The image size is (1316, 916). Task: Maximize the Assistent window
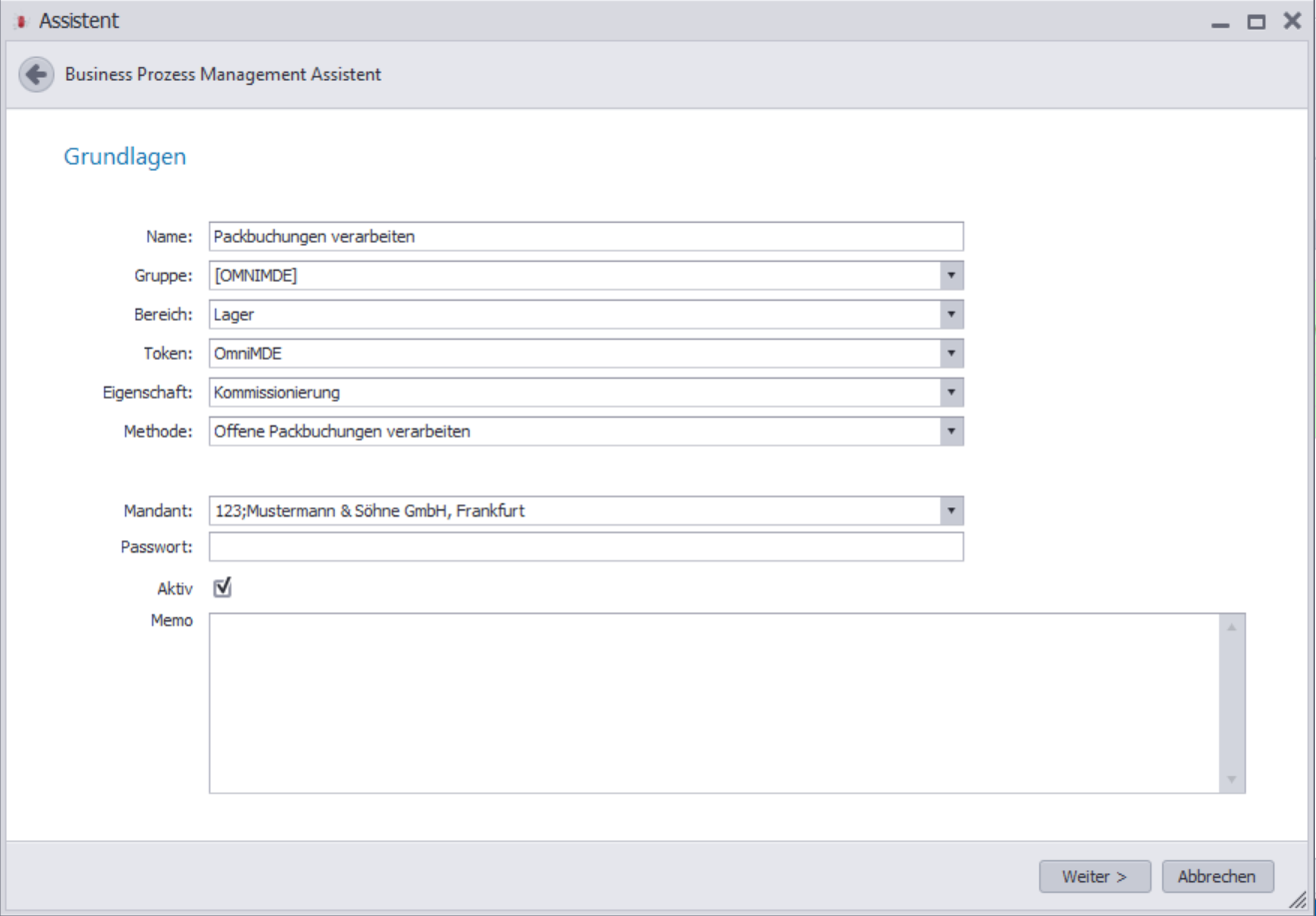pyautogui.click(x=1256, y=21)
